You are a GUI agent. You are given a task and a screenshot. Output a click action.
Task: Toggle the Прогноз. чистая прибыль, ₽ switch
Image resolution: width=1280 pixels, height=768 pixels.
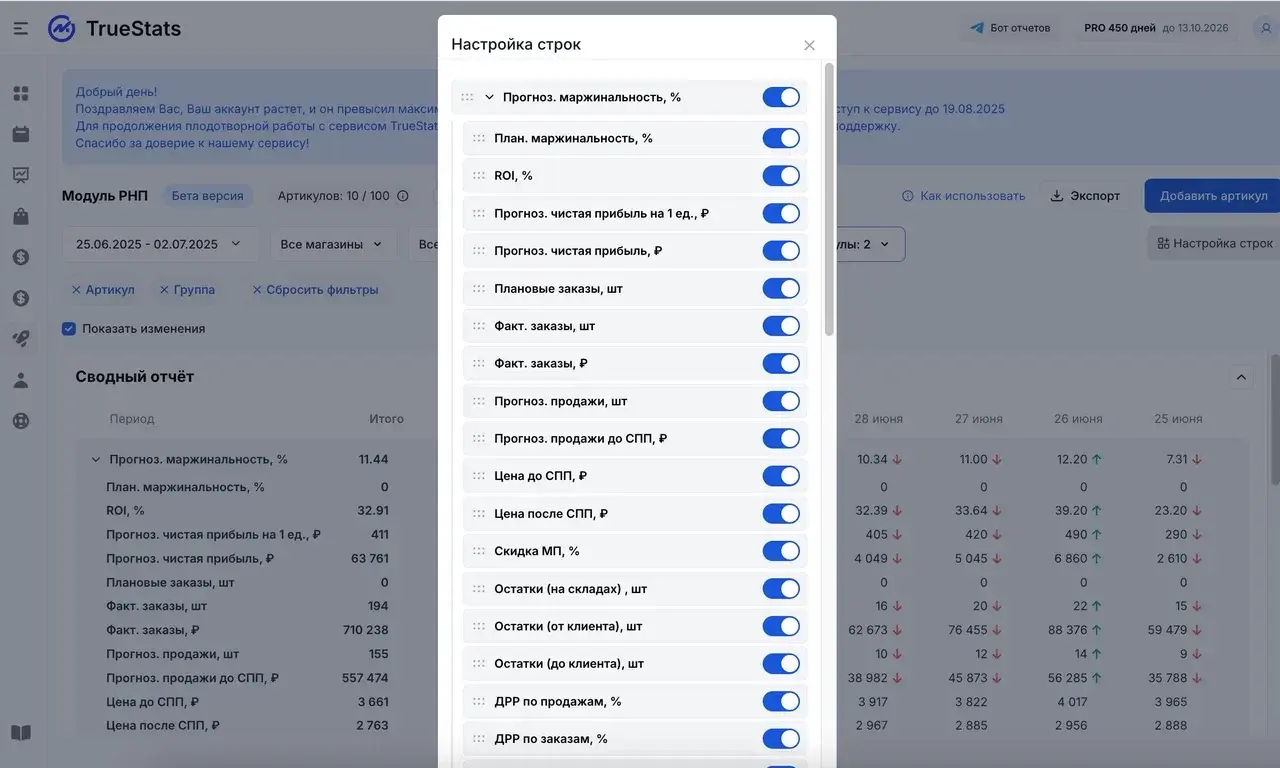[781, 251]
